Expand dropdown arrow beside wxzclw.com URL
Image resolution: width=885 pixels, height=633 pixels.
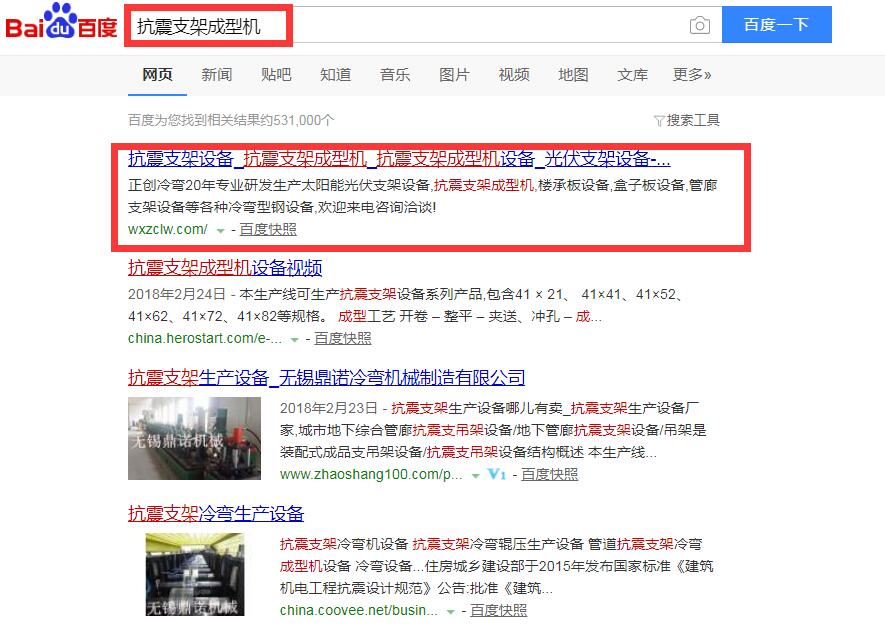coord(220,230)
